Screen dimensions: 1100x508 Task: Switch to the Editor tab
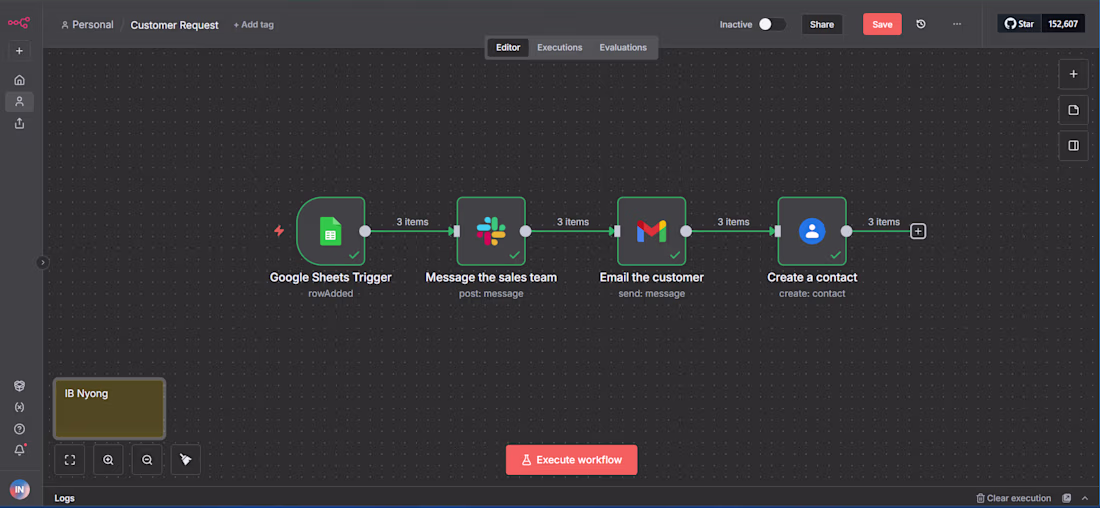point(508,48)
